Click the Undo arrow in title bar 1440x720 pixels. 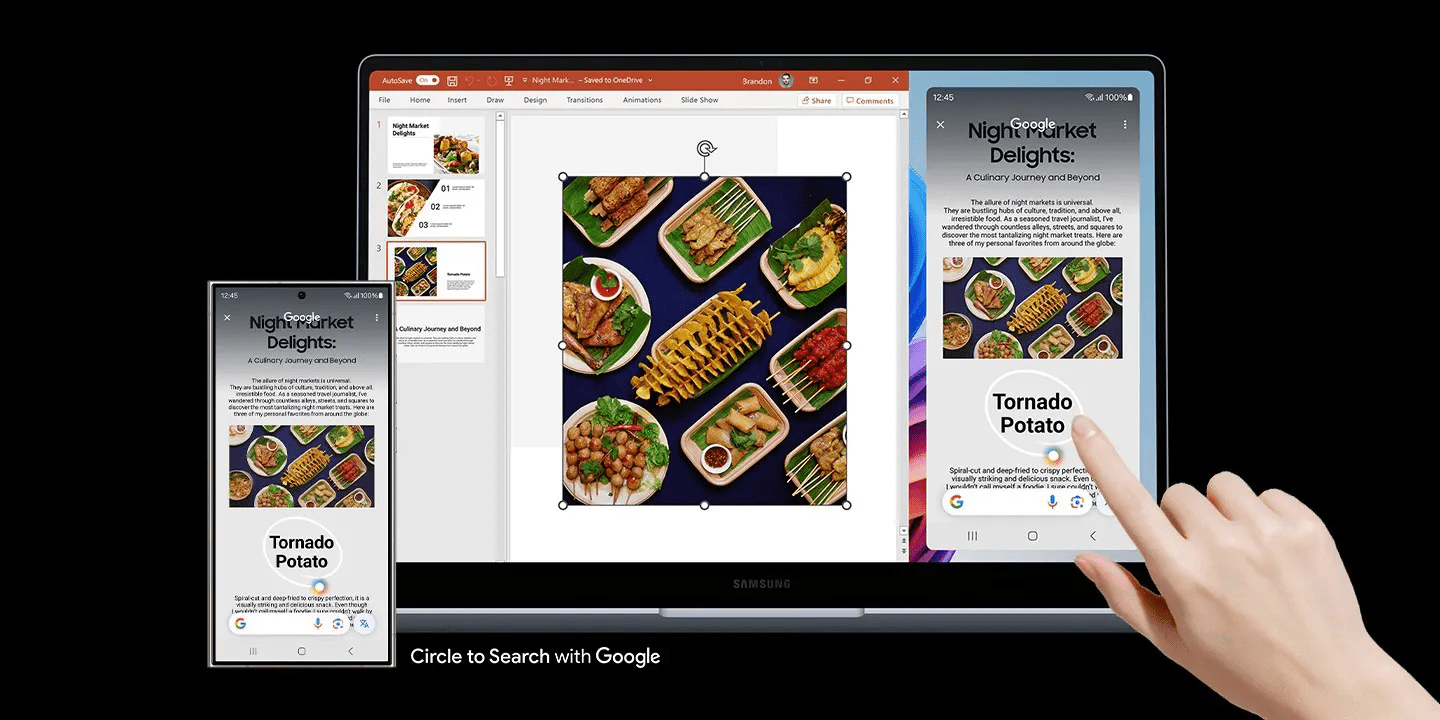469,81
